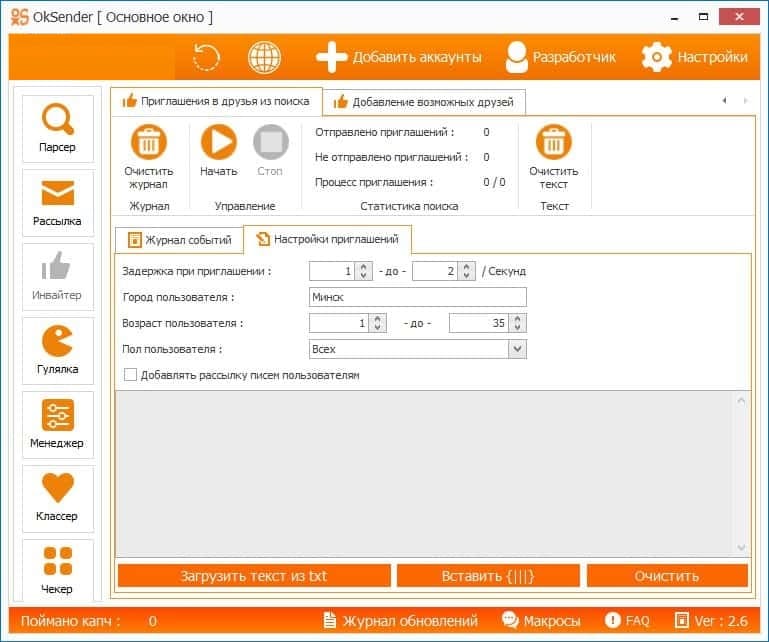Click the minimum delay value field

332,271
